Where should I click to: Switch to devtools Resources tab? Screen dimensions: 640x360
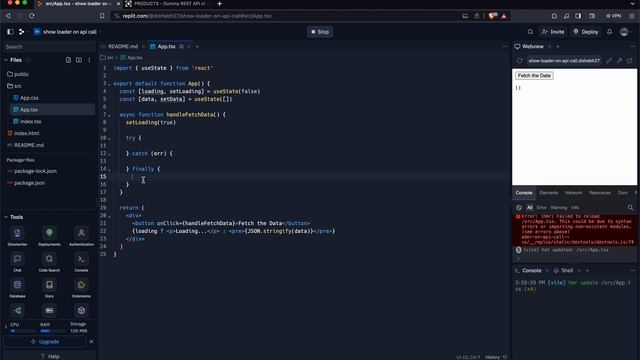tap(600, 193)
